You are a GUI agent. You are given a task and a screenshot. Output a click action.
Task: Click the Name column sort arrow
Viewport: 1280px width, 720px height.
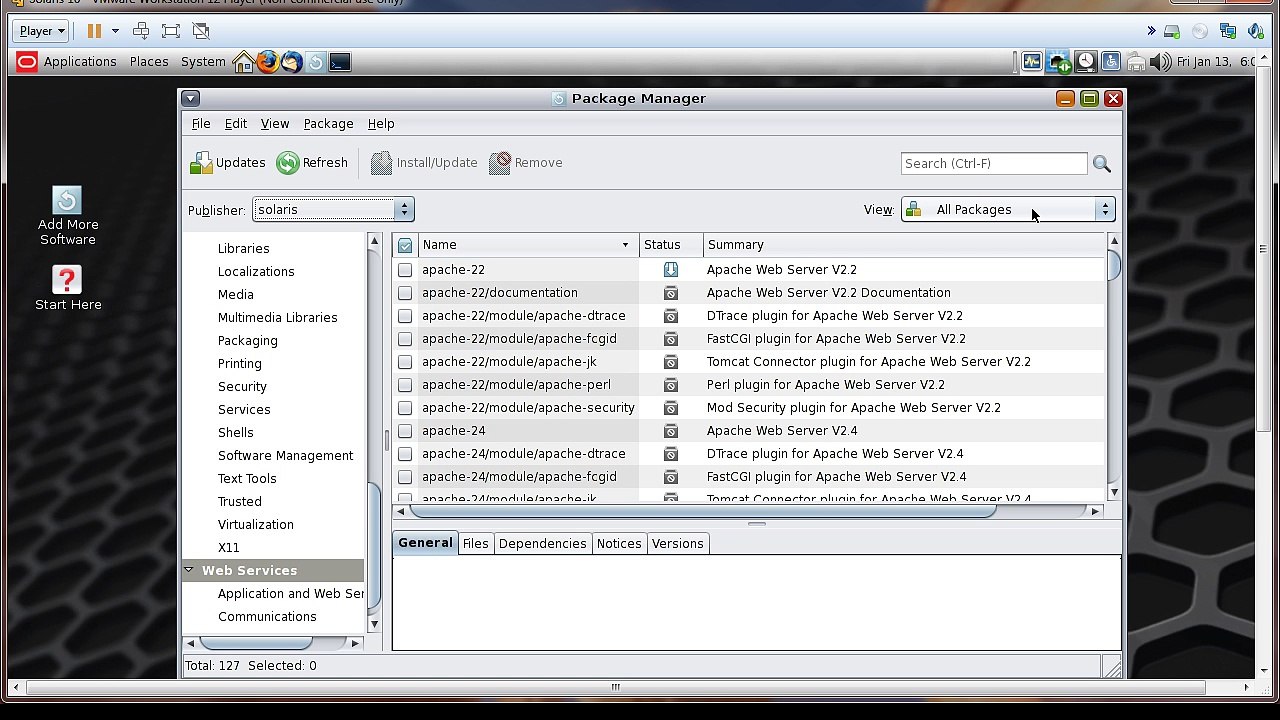(625, 245)
